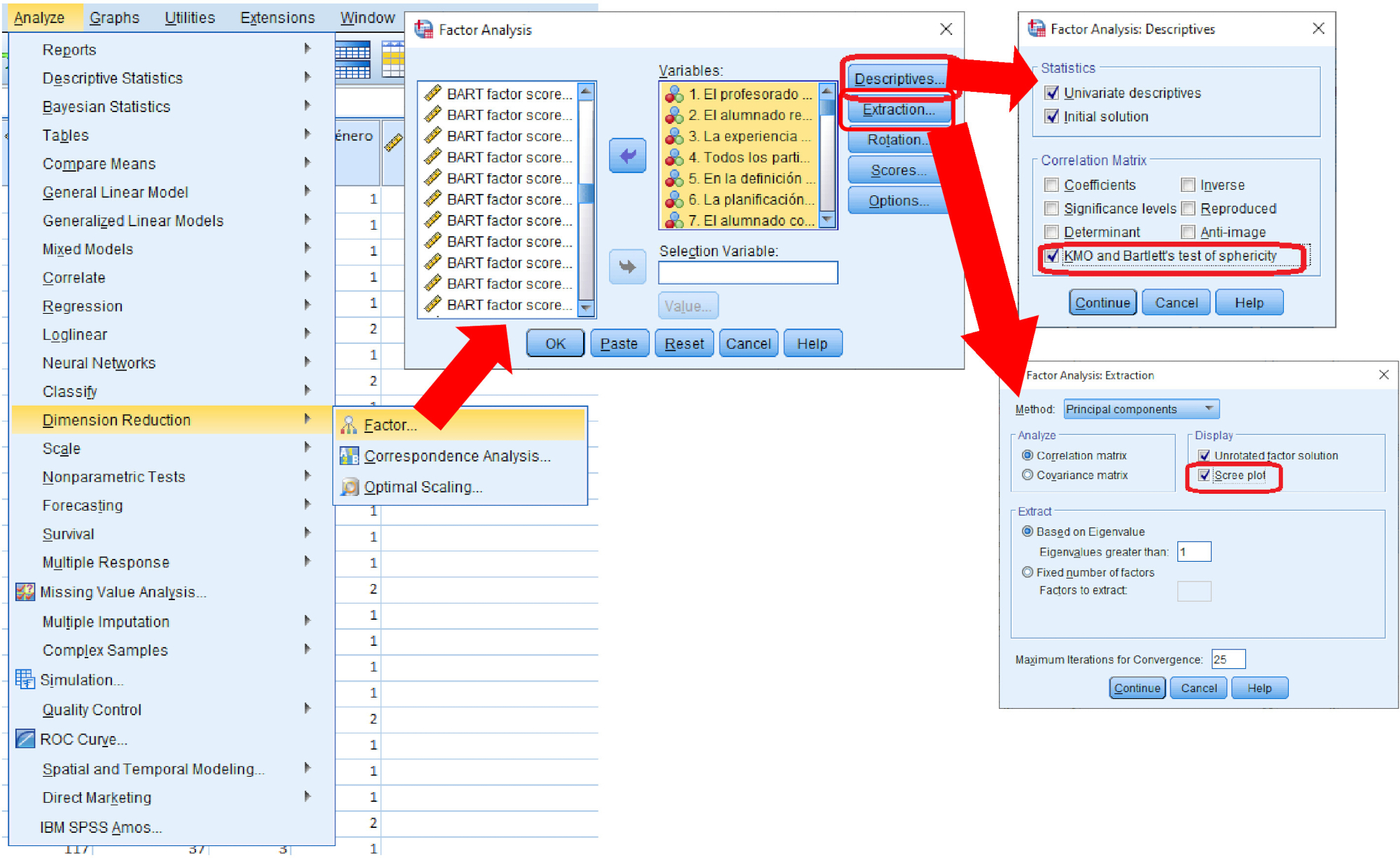Image resolution: width=1400 pixels, height=858 pixels.
Task: Select the Covariance matrix radio button
Action: coord(1028,475)
